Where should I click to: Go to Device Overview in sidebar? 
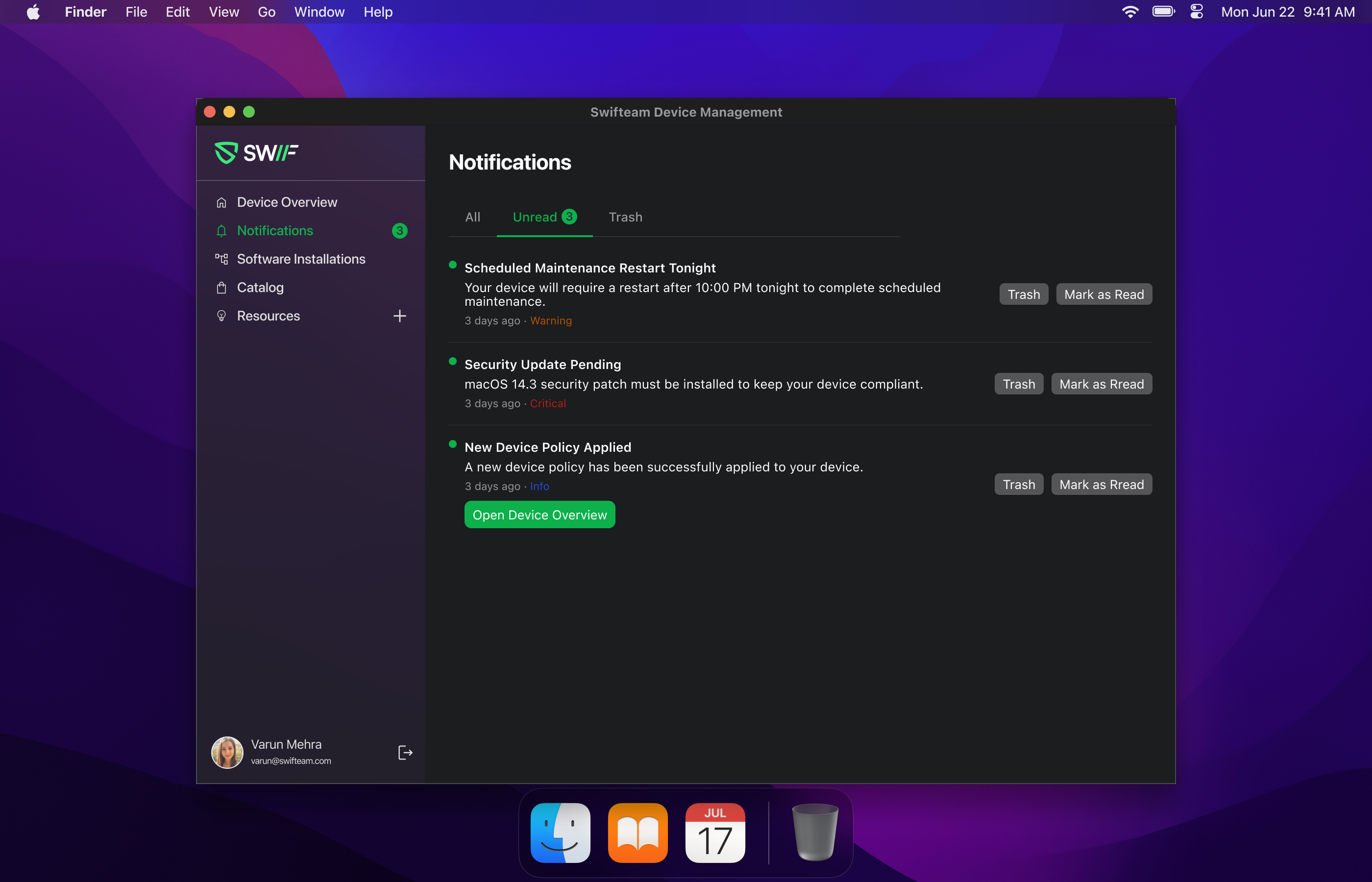coord(311,202)
